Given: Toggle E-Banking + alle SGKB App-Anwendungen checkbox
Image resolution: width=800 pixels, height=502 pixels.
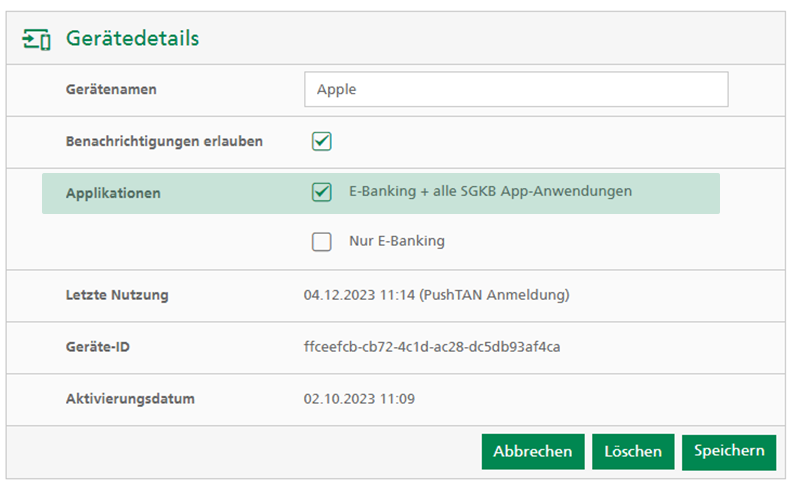Looking at the screenshot, I should click(x=321, y=192).
